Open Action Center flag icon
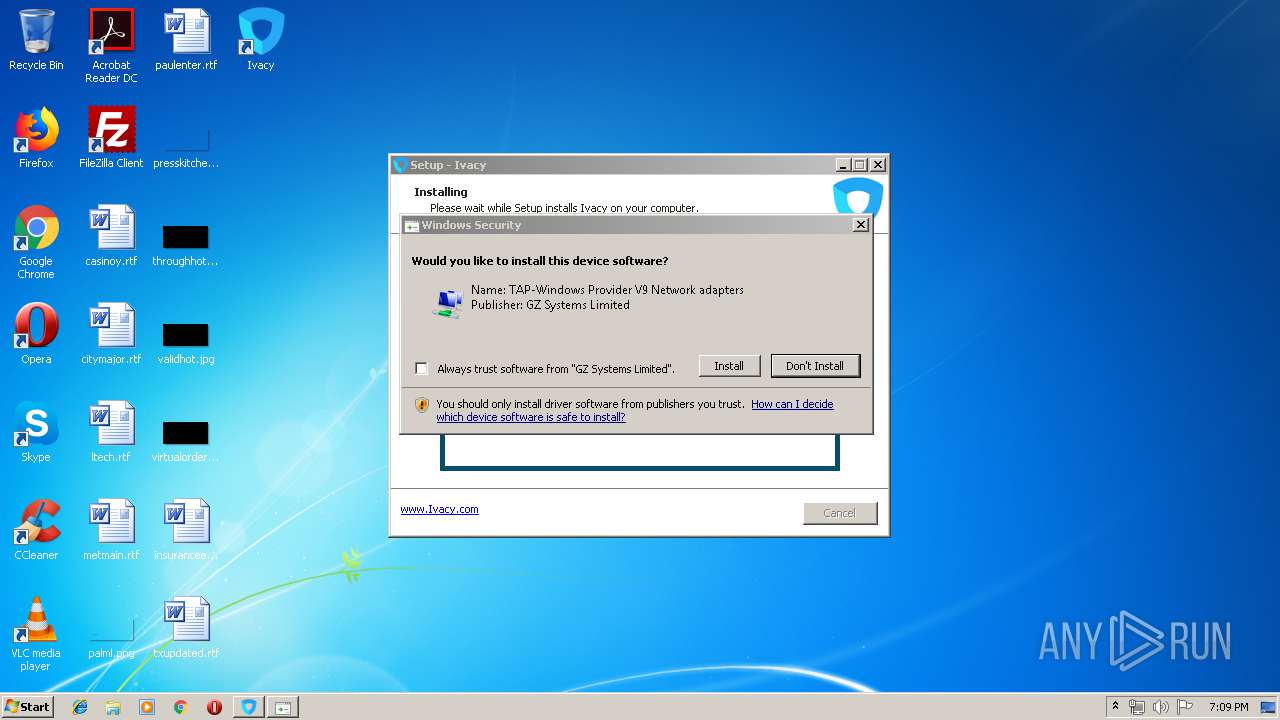This screenshot has height=720, width=1280. point(1185,707)
